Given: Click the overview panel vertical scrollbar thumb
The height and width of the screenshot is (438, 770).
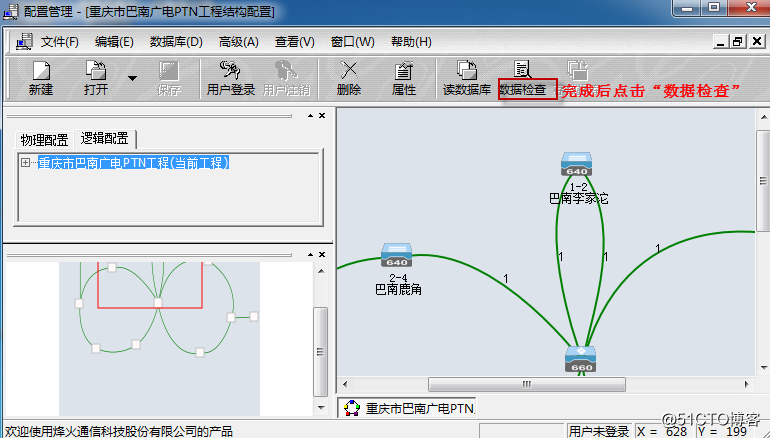Looking at the screenshot, I should click(x=321, y=352).
